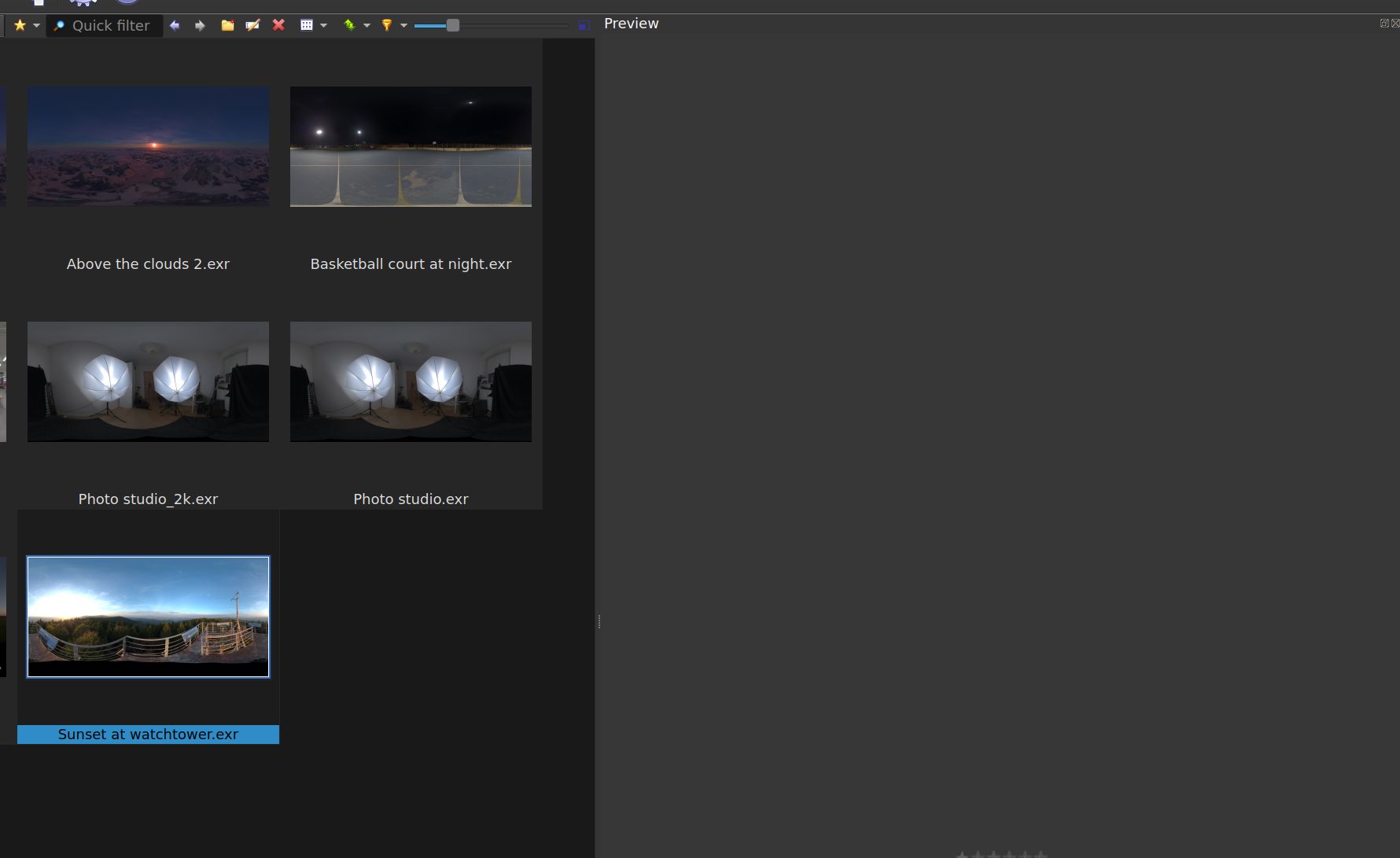Delete selection with red X icon
Screen dimensions: 1400x858
[278, 25]
